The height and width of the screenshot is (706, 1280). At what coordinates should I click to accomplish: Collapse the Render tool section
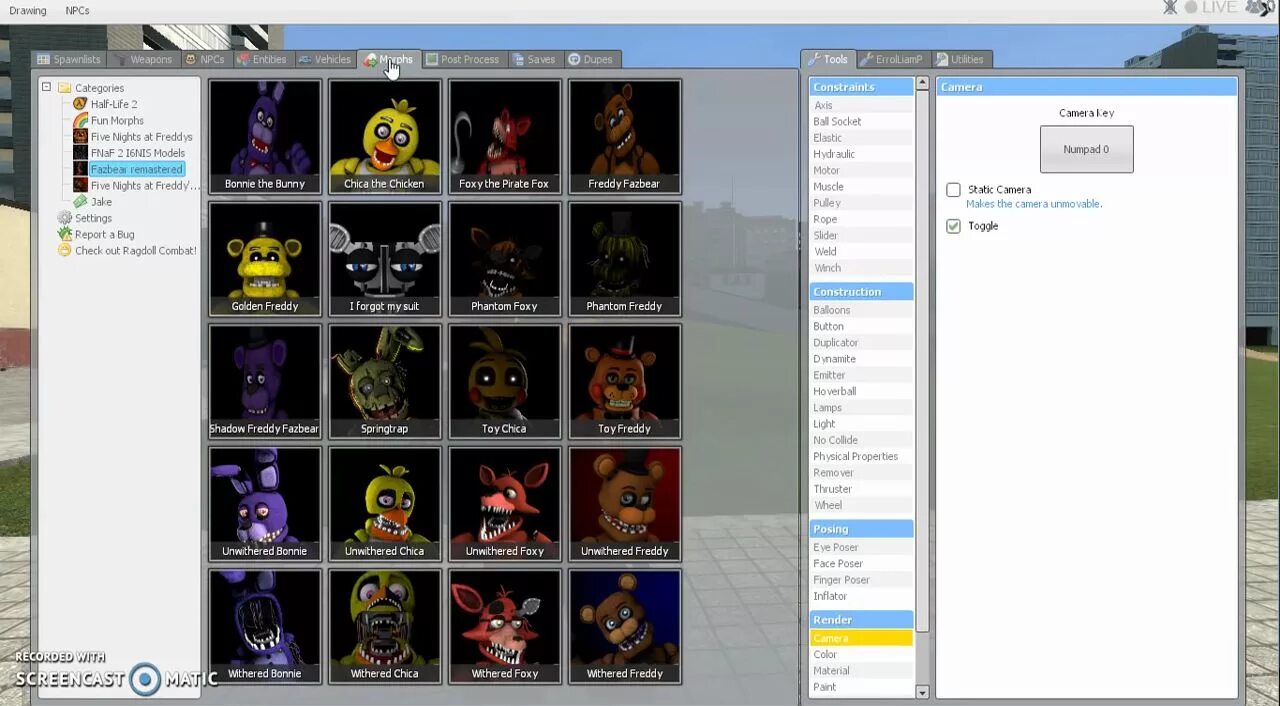pos(861,620)
